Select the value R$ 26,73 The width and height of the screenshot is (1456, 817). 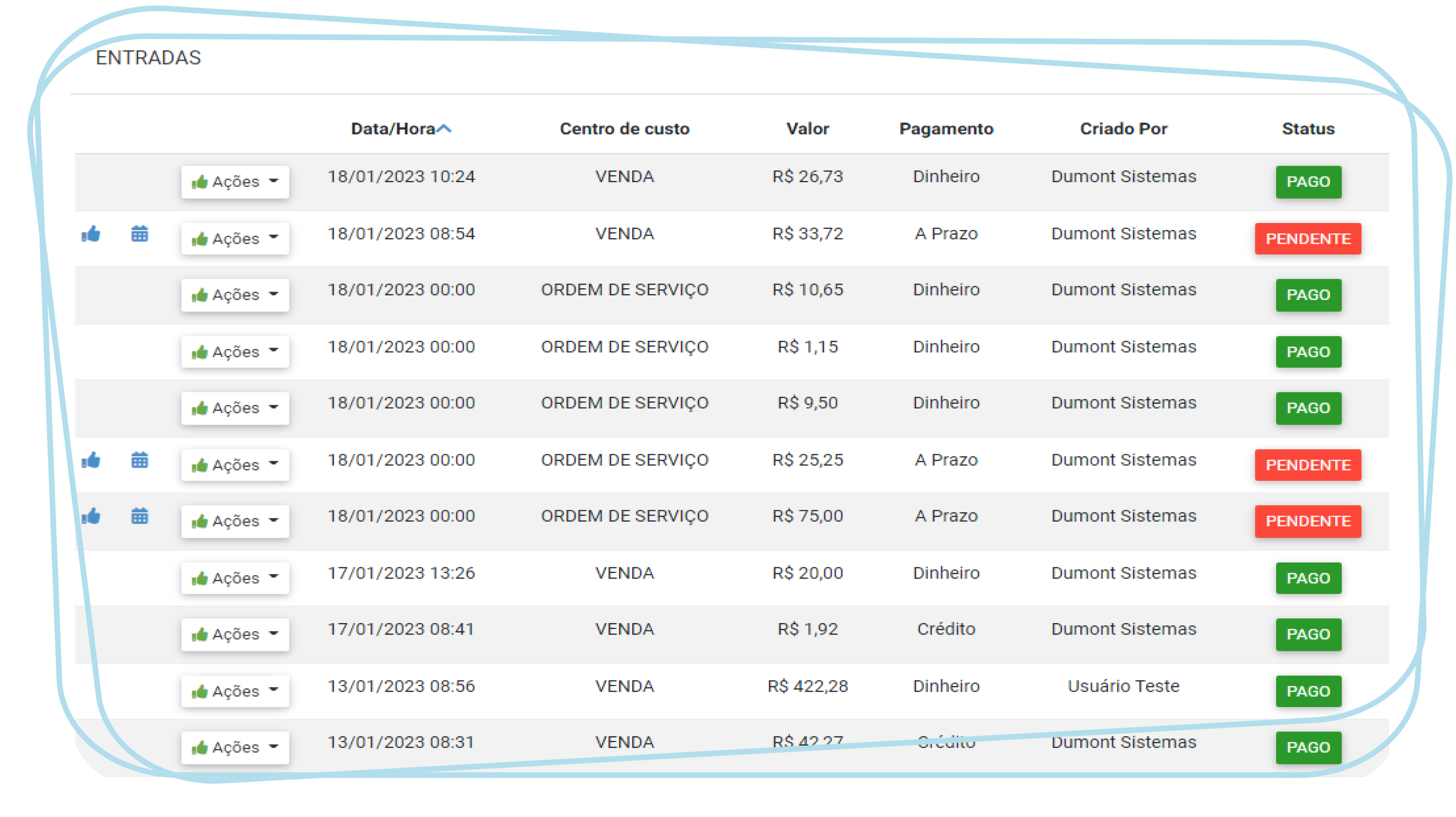click(808, 176)
